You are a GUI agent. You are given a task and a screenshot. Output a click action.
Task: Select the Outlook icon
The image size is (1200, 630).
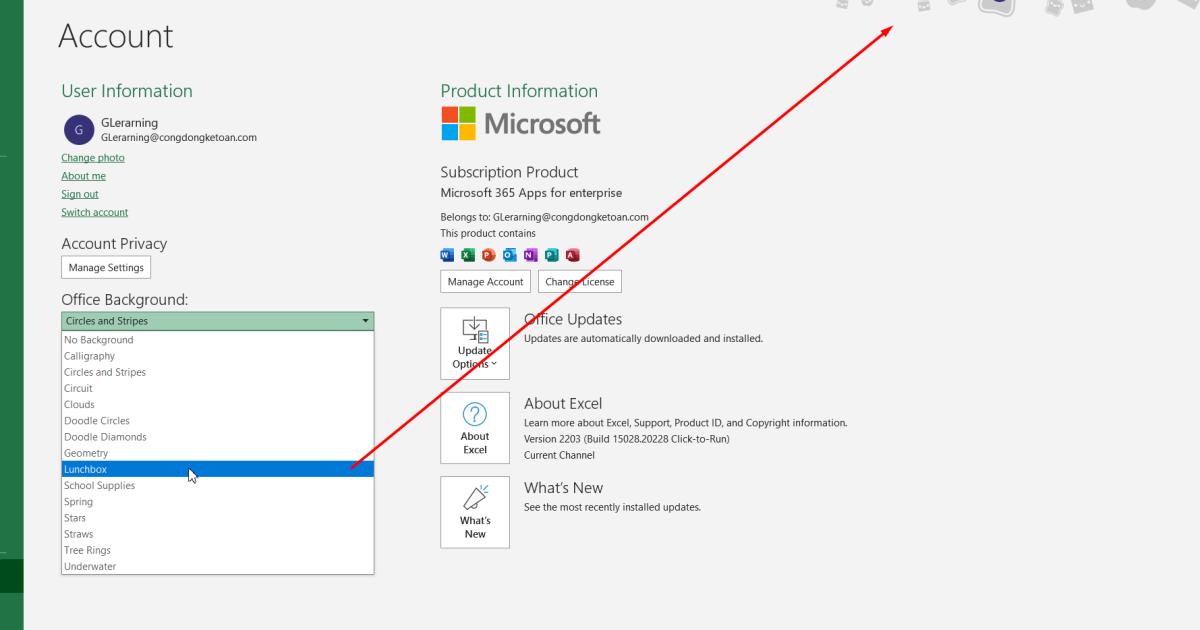pos(508,255)
